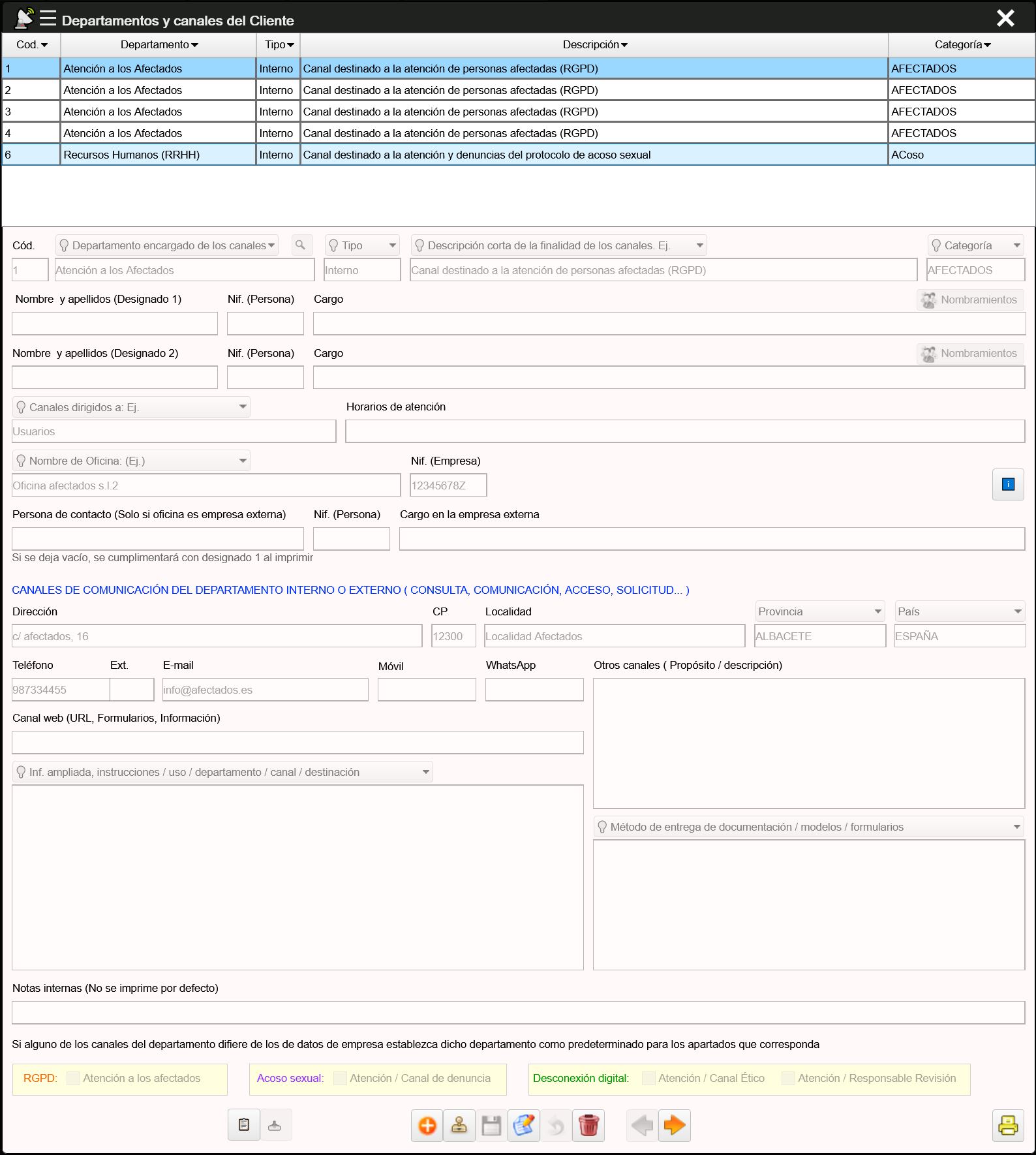
Task: Toggle RGPD Atención a los afectados checkbox
Action: click(x=74, y=1078)
